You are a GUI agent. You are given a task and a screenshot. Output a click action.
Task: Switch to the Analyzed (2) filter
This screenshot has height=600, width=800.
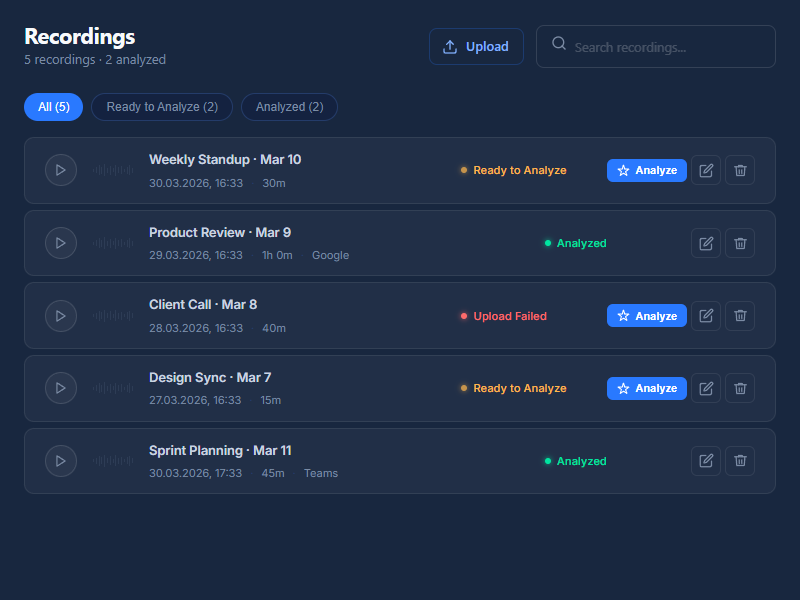pos(289,107)
